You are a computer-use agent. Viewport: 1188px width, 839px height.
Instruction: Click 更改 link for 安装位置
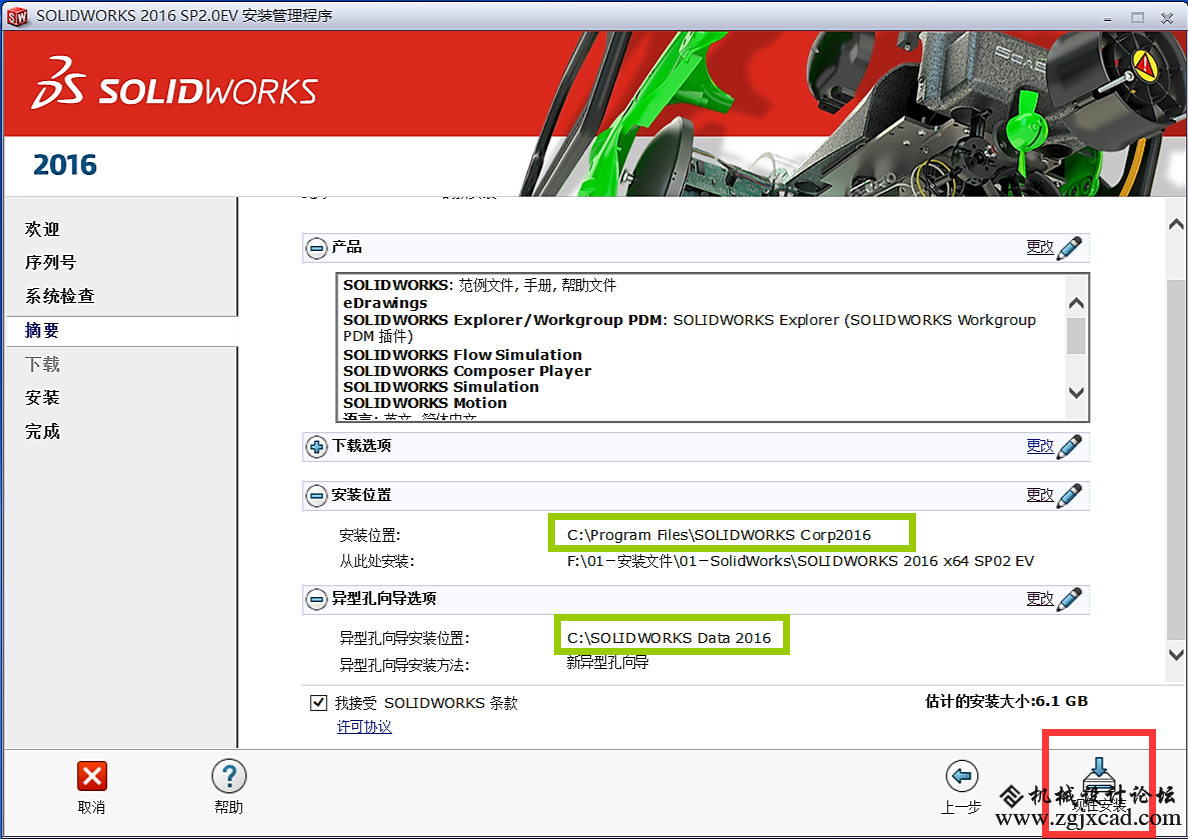(x=1040, y=495)
